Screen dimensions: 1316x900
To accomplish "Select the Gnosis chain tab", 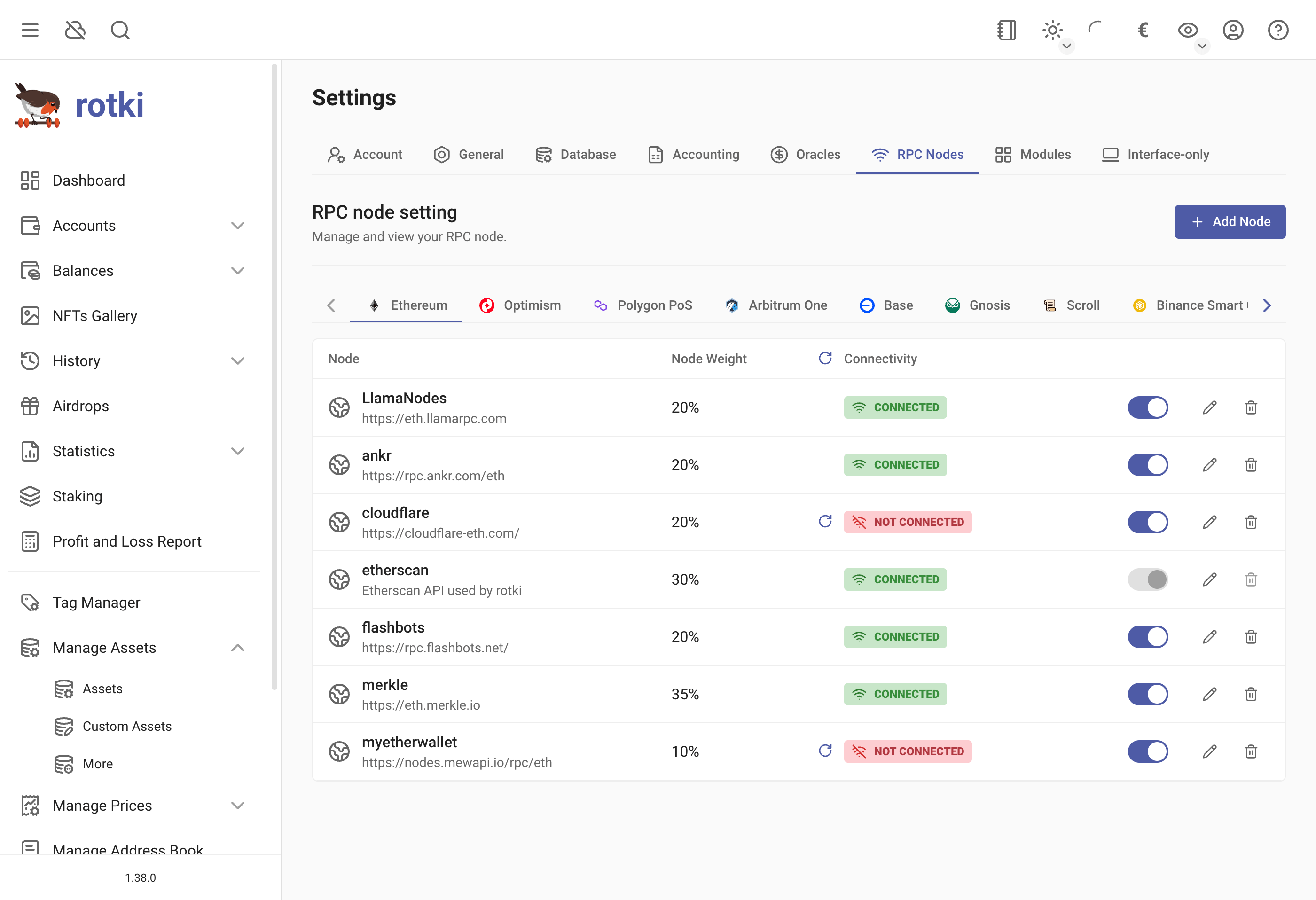I will (978, 305).
